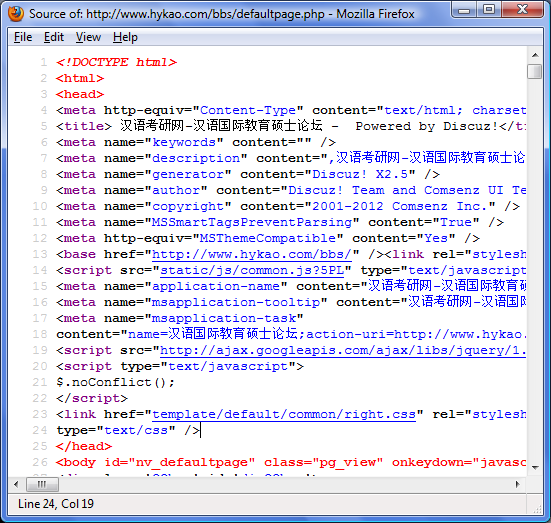The width and height of the screenshot is (551, 523).
Task: Click the Firefox icon in title bar
Action: coord(15,14)
